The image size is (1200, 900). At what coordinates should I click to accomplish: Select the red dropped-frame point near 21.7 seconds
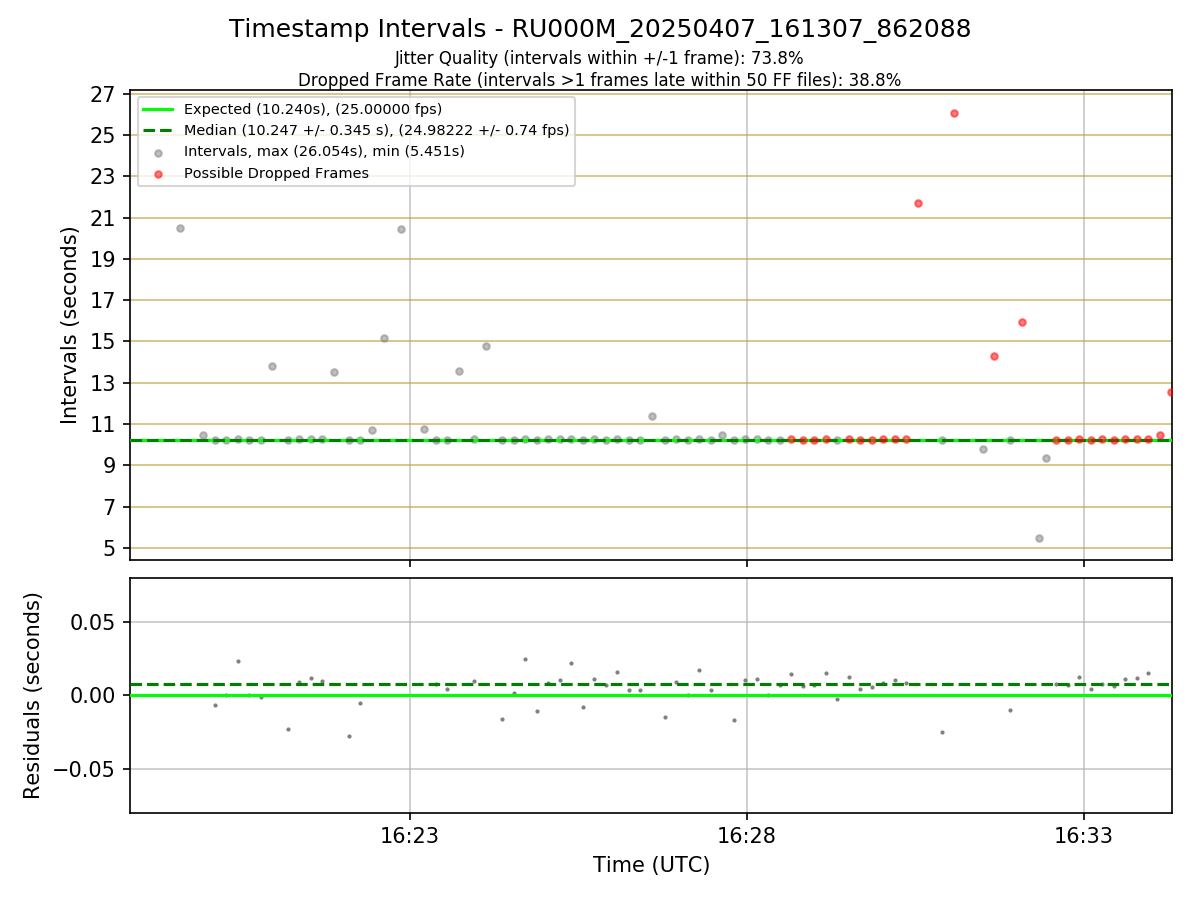point(918,203)
